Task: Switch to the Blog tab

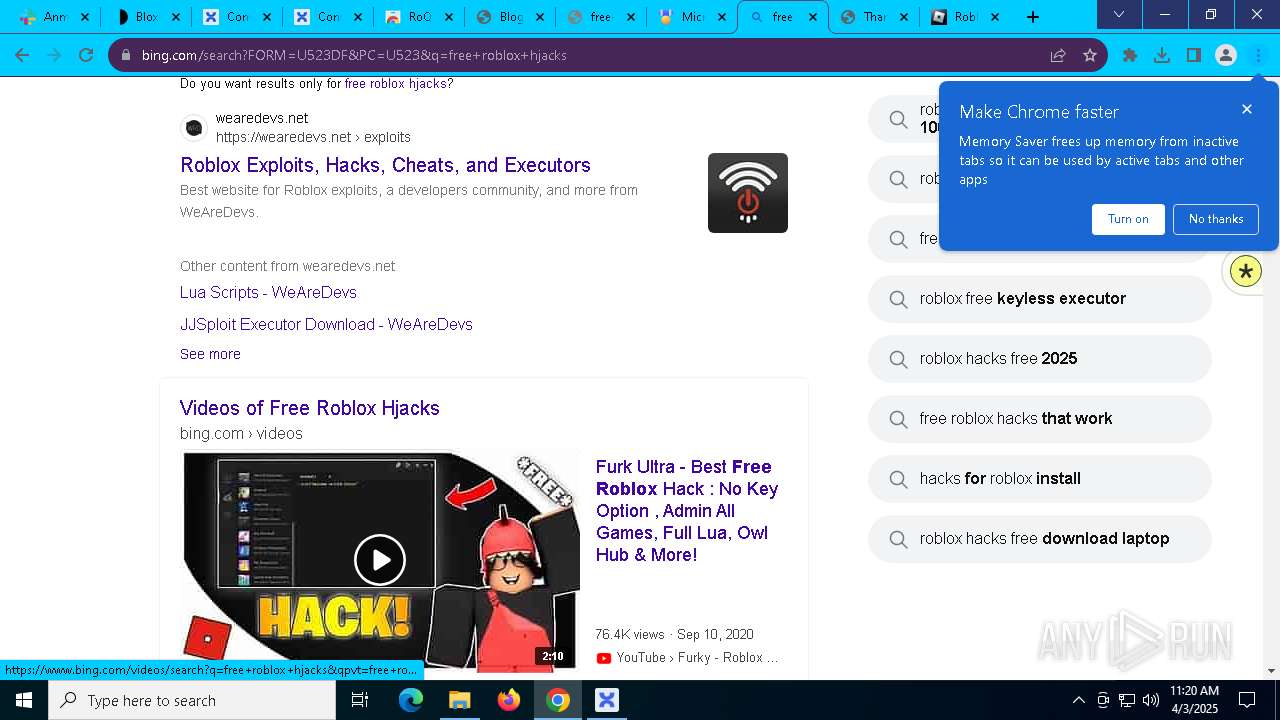Action: 509,17
